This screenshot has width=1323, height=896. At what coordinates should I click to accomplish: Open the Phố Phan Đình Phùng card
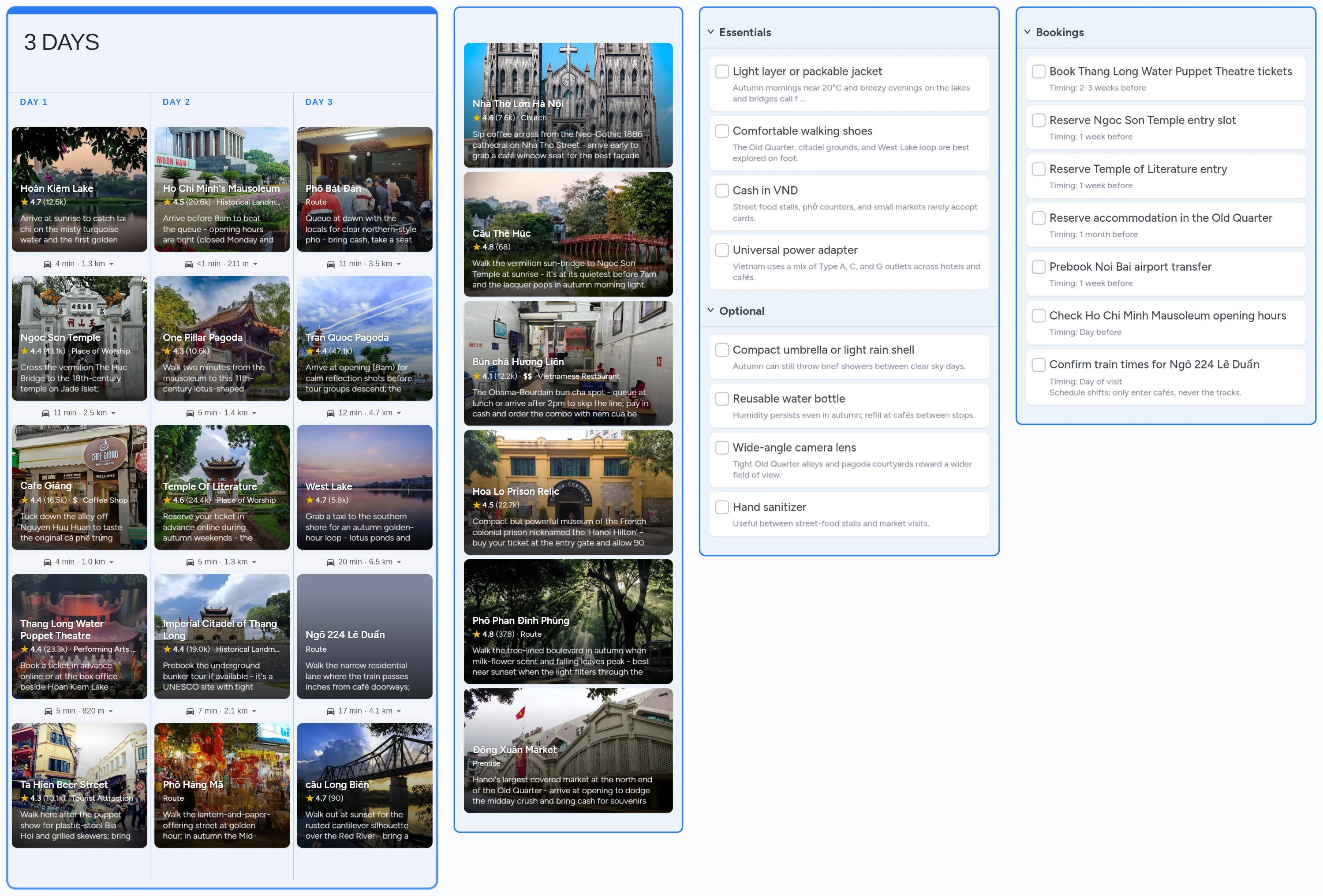coord(568,622)
